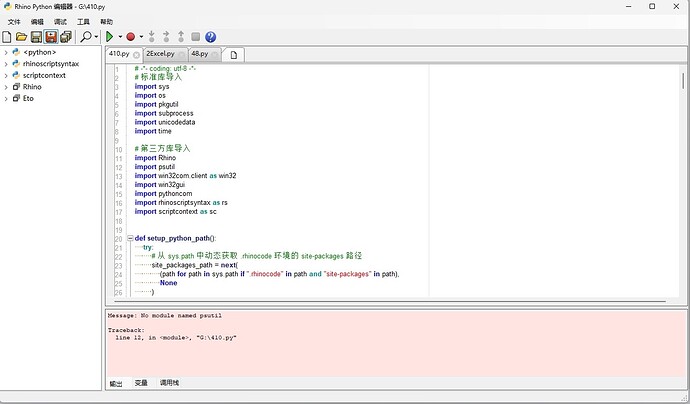
Task: Open help with the blue question mark icon
Action: click(211, 37)
